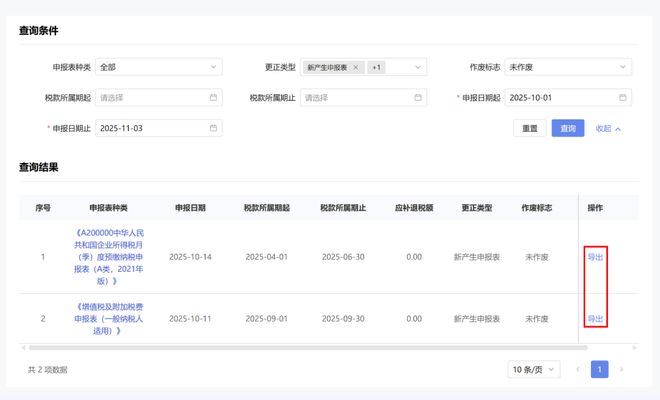Change page size via 10 条/页 selector
660x400 pixels.
pos(531,369)
